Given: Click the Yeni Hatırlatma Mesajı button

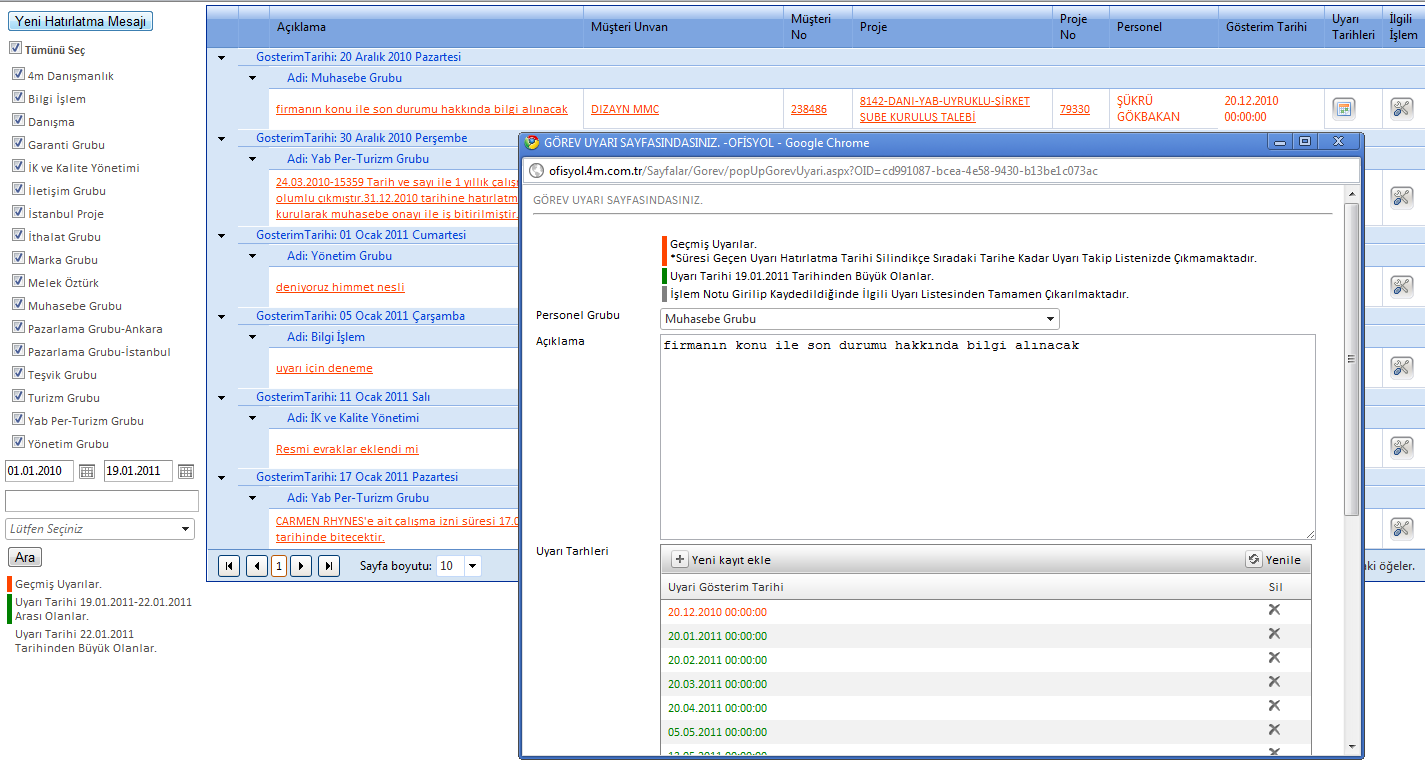Looking at the screenshot, I should click(81, 21).
